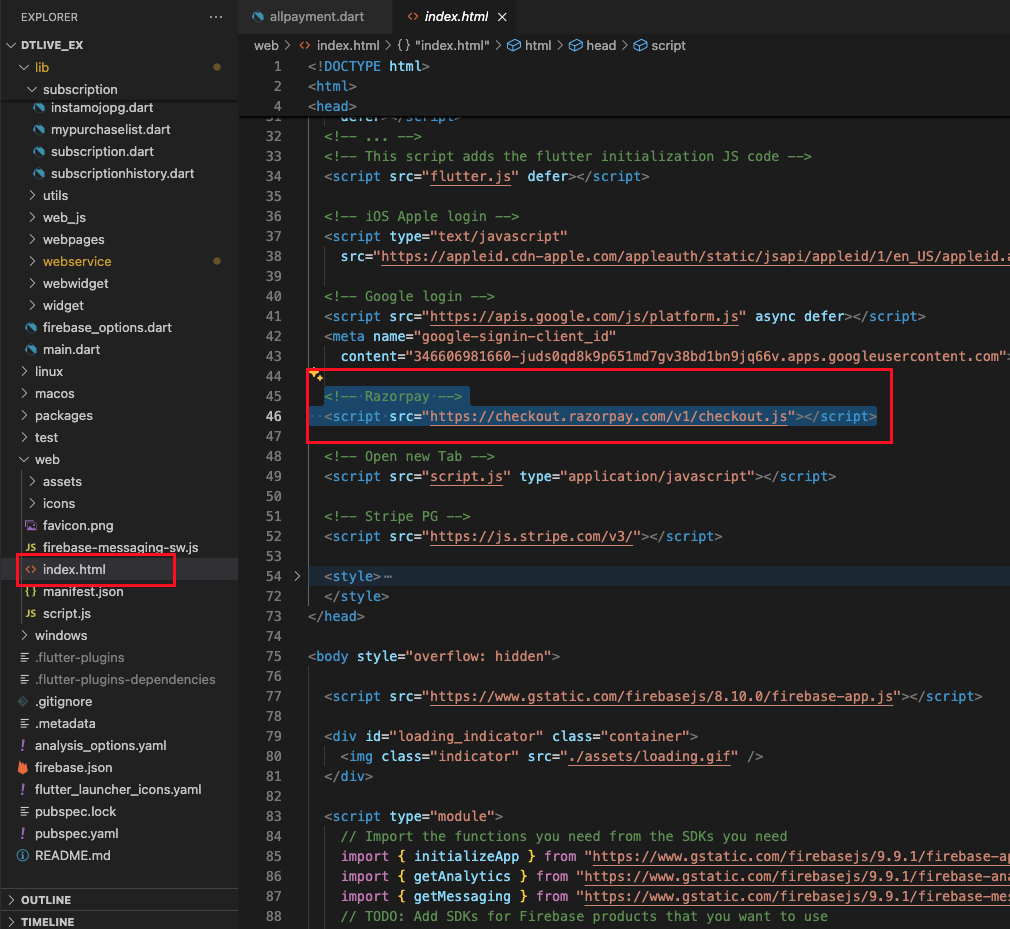Select the index.html editor tab

tap(456, 17)
